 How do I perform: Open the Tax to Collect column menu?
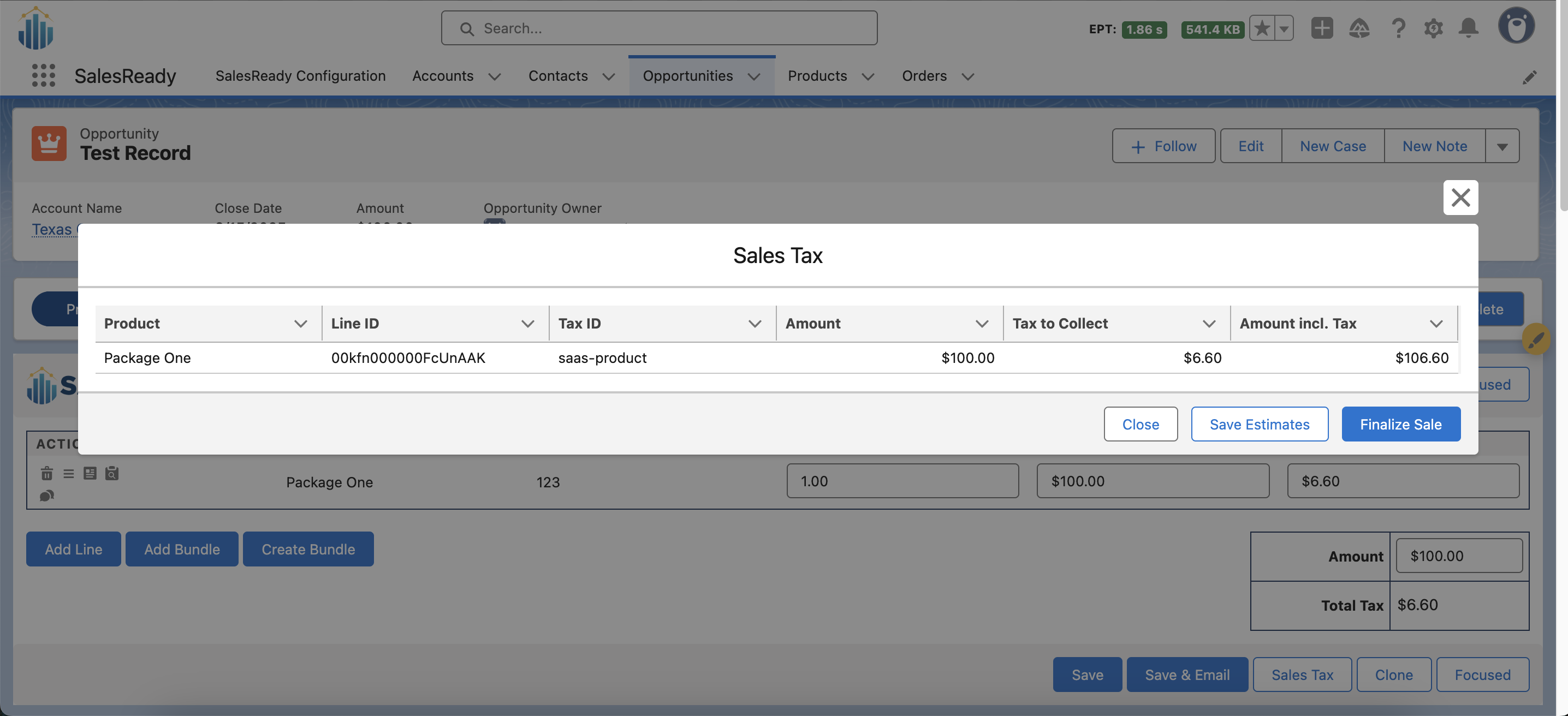(x=1209, y=324)
